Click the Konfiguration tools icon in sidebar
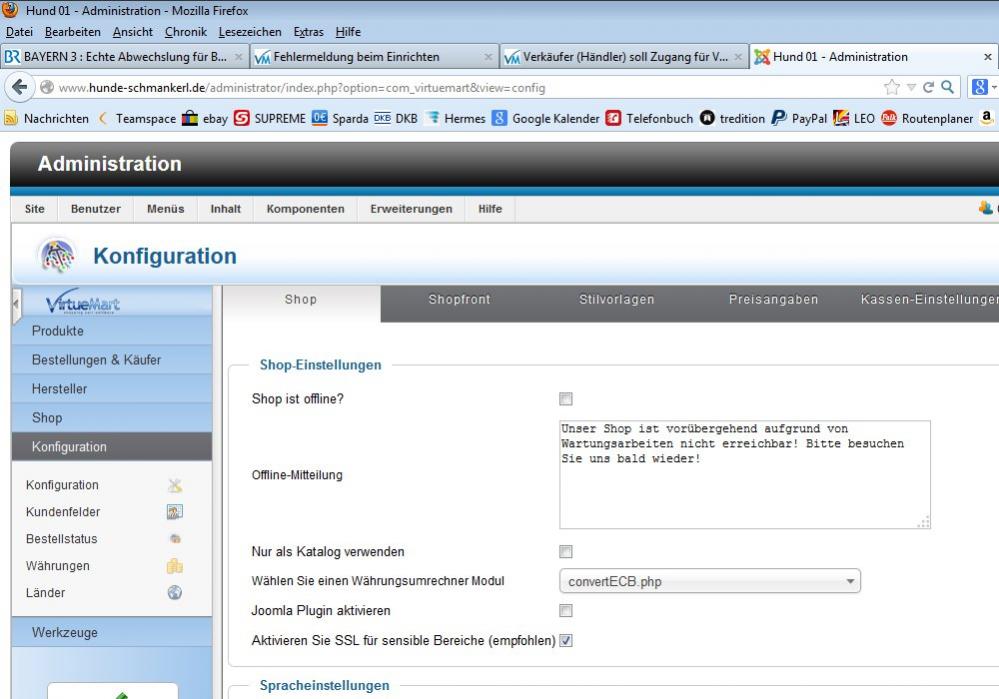The height and width of the screenshot is (699, 999). click(175, 485)
